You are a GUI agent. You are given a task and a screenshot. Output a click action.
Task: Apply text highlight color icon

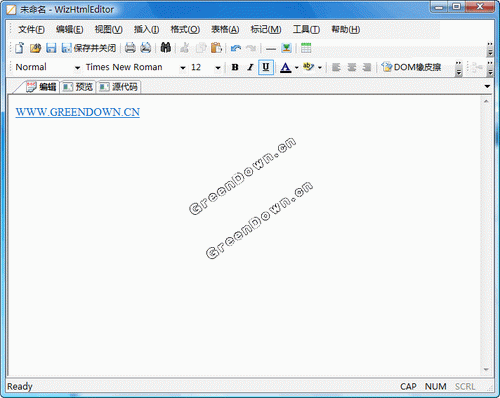308,67
